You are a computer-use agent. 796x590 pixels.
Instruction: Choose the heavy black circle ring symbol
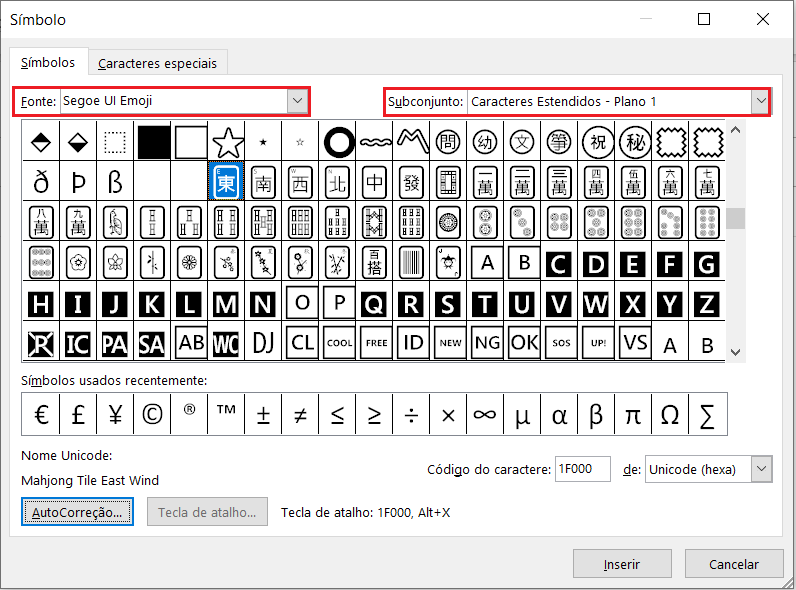pyautogui.click(x=338, y=142)
